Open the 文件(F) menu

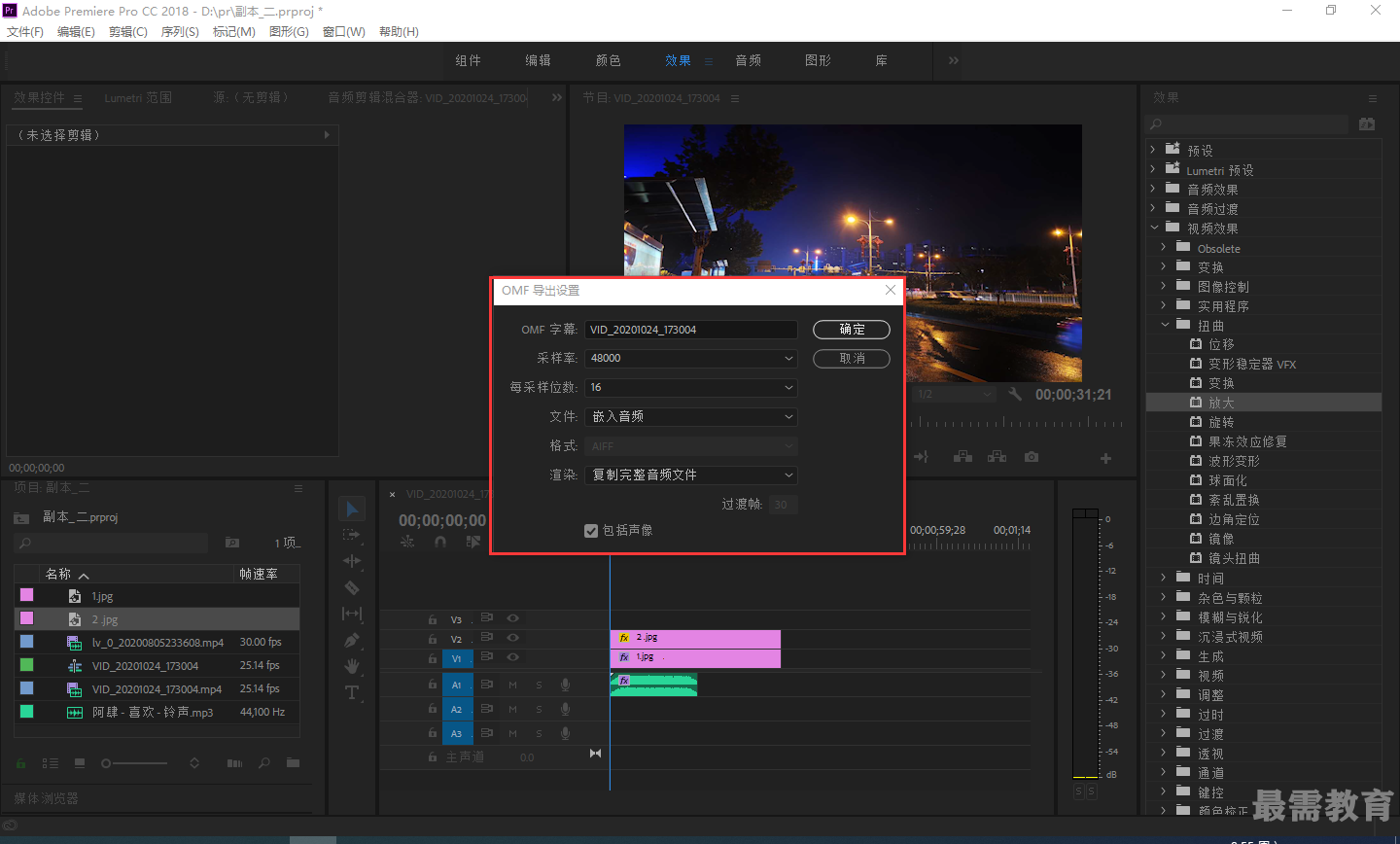click(x=25, y=31)
